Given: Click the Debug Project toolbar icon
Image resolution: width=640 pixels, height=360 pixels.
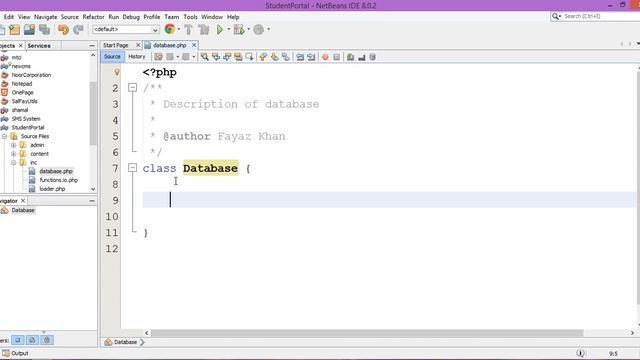Looking at the screenshot, I should point(239,29).
